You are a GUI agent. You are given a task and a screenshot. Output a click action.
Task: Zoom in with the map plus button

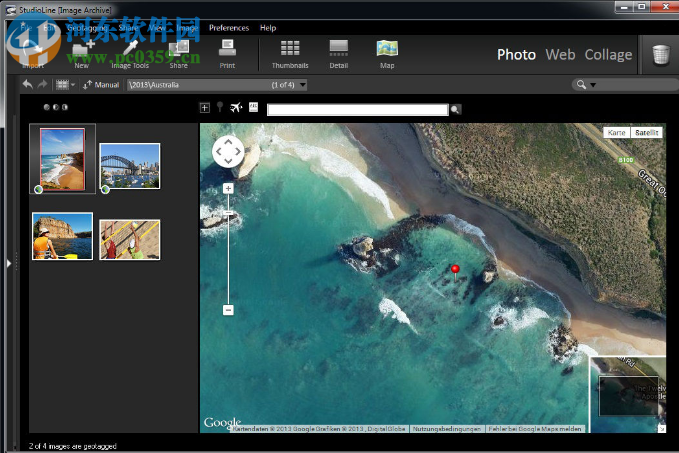click(228, 188)
